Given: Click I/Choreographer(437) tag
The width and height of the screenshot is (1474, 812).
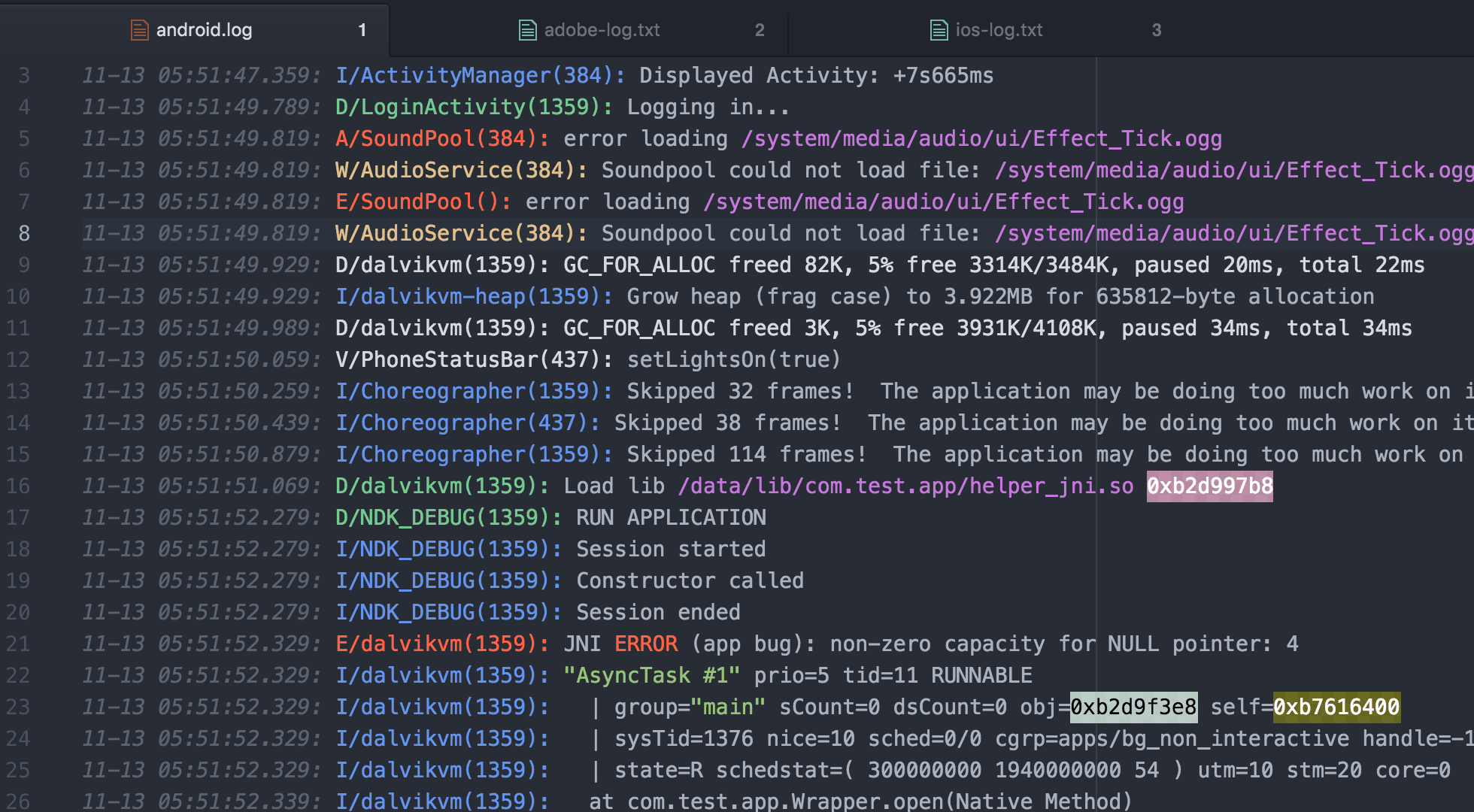Looking at the screenshot, I should 469,423.
